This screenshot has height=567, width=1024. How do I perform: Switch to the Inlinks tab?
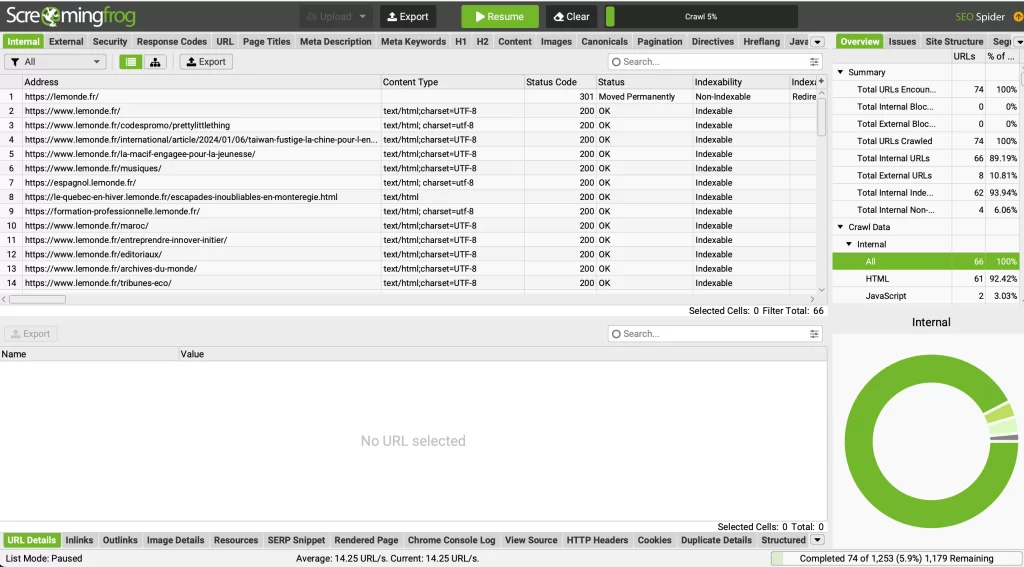pos(79,540)
